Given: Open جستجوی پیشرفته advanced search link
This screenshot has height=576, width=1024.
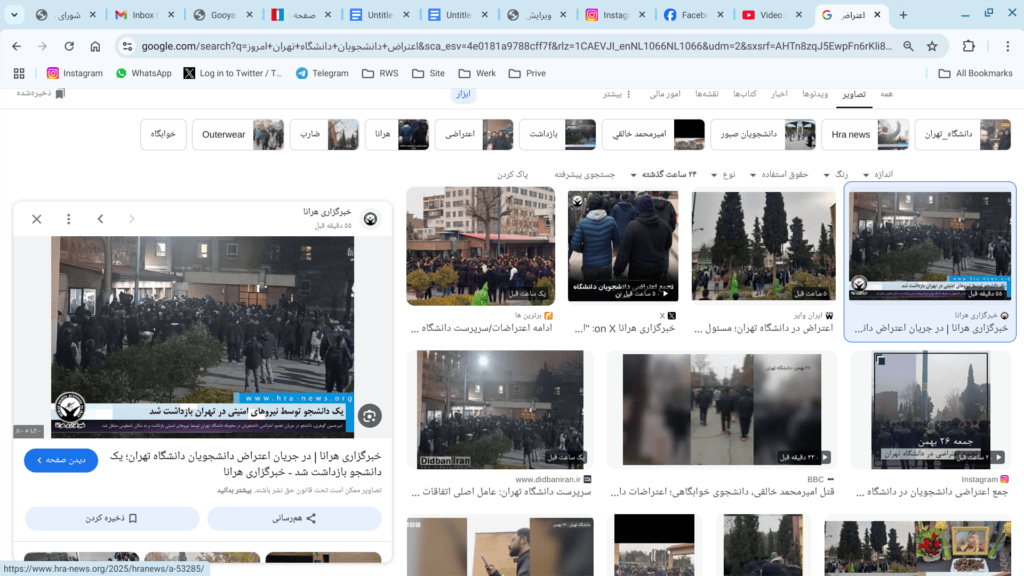Looking at the screenshot, I should pos(584,174).
